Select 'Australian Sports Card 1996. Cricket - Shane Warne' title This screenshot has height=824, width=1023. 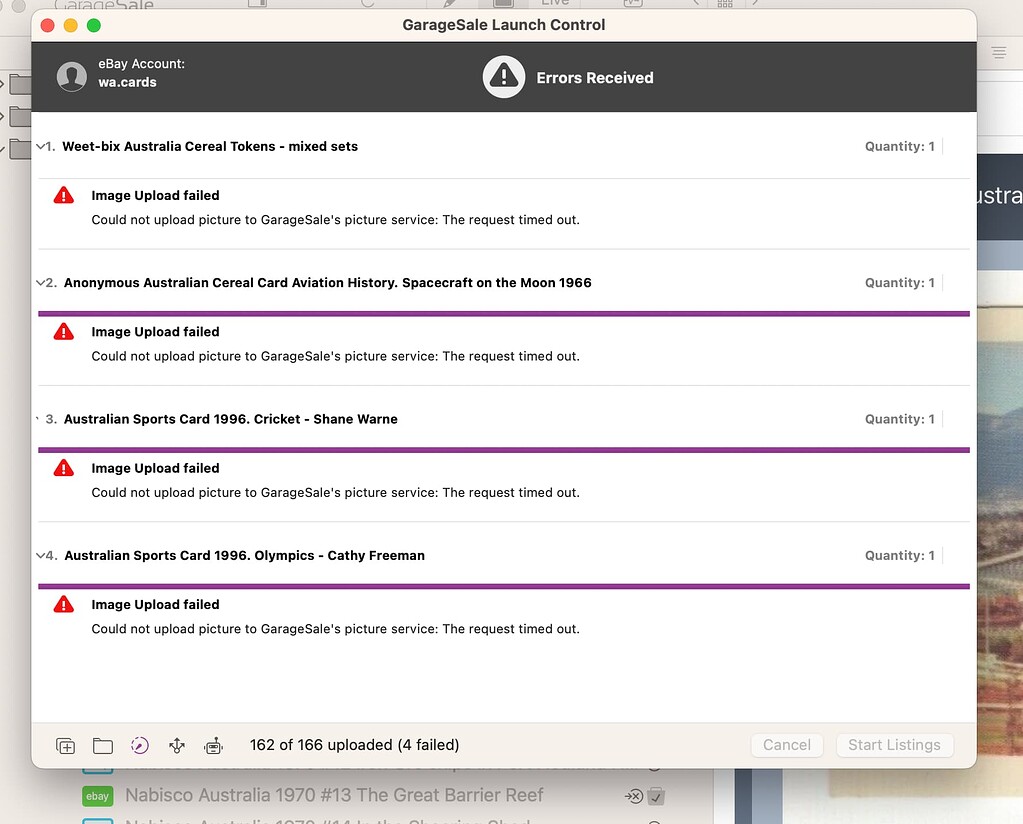pyautogui.click(x=230, y=419)
